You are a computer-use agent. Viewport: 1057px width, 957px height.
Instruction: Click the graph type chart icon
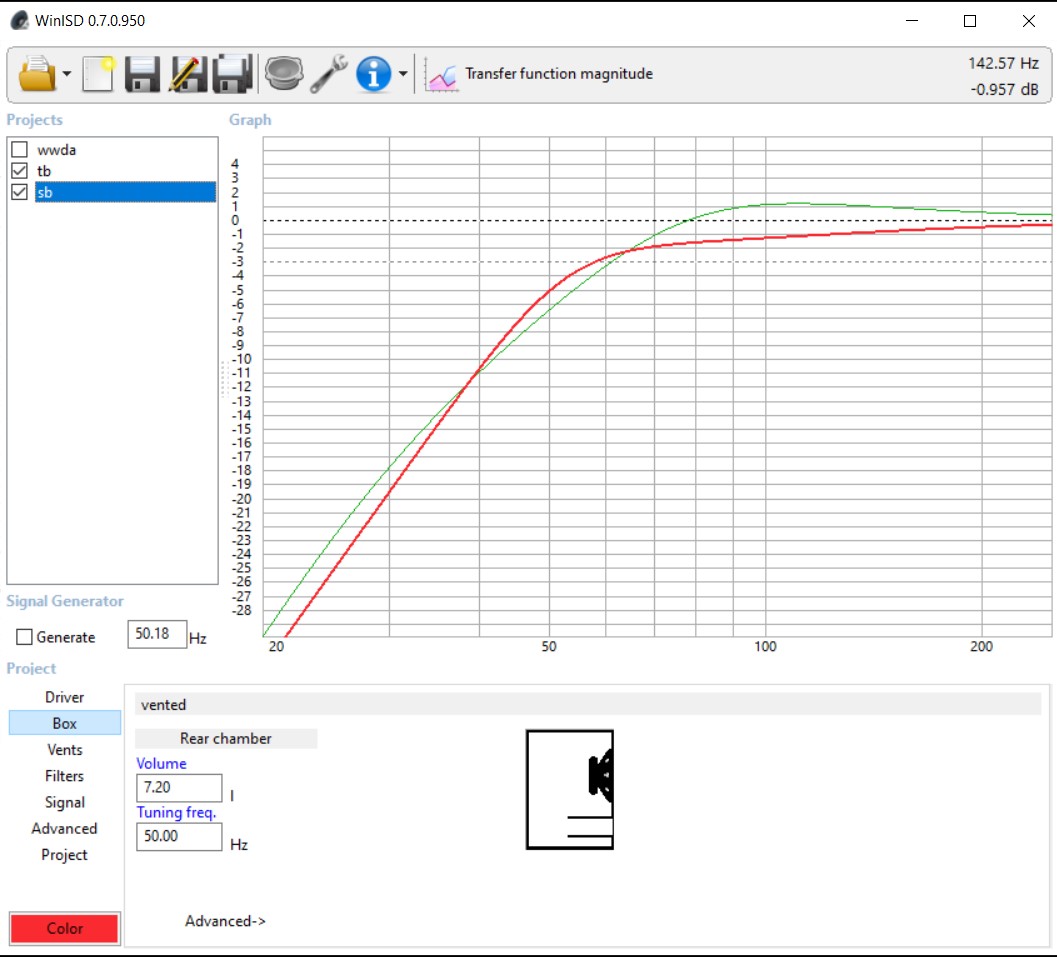click(x=442, y=76)
